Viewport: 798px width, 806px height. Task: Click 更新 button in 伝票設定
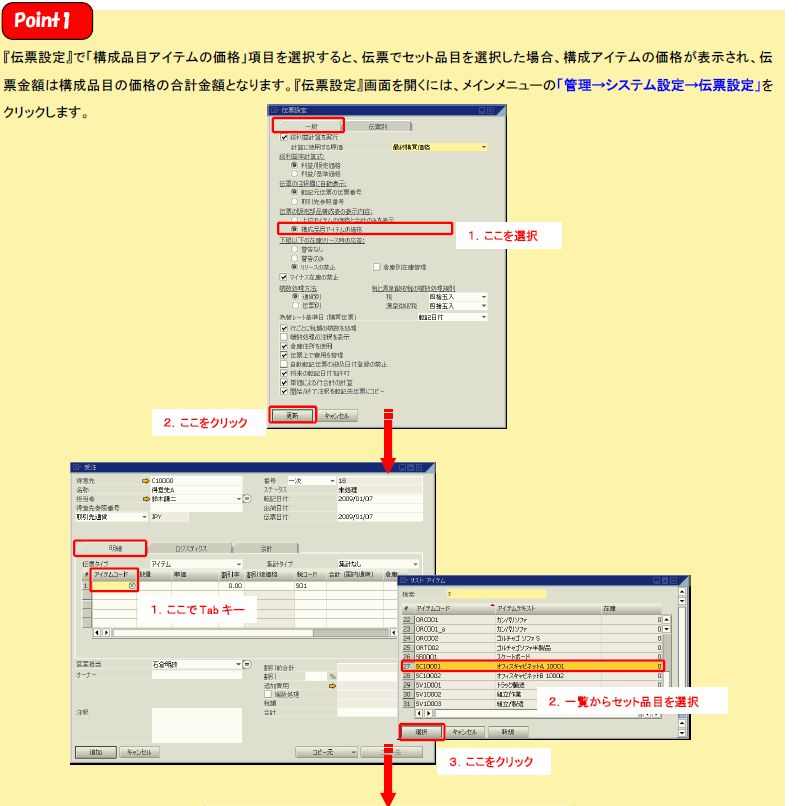[x=292, y=415]
